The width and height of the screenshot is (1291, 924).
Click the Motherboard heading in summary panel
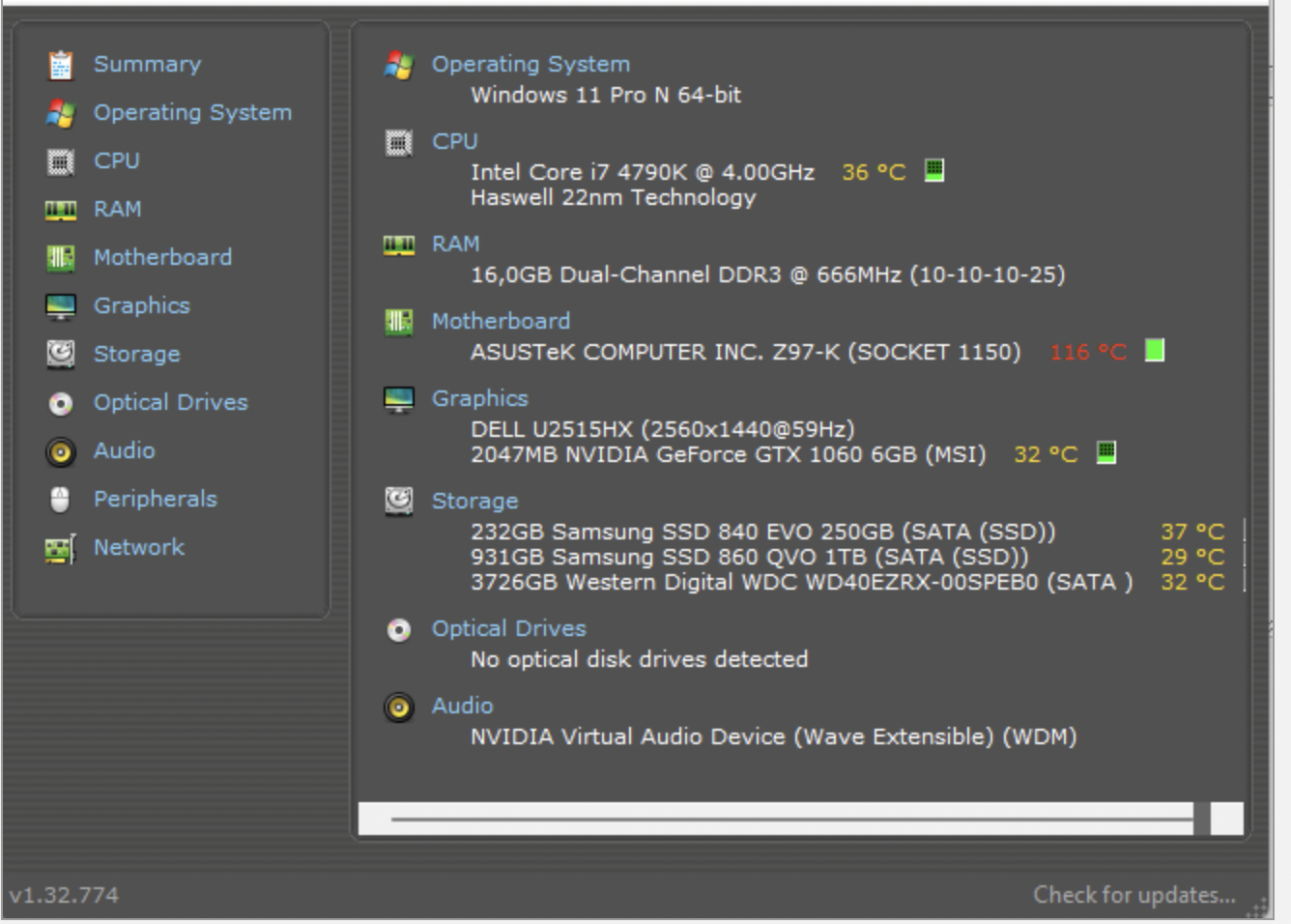tap(501, 321)
